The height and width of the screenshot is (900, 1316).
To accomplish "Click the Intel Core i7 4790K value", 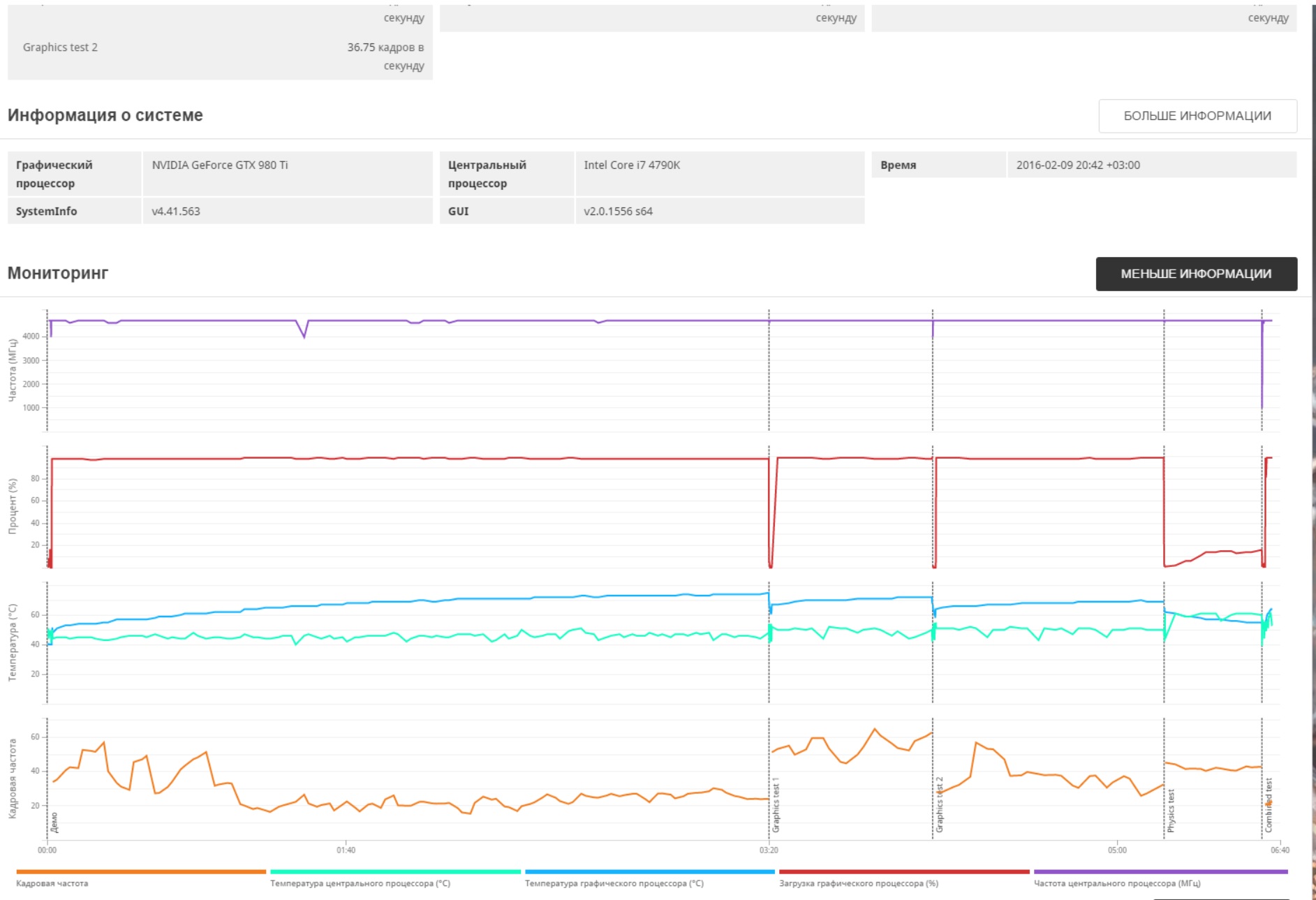I will (632, 165).
